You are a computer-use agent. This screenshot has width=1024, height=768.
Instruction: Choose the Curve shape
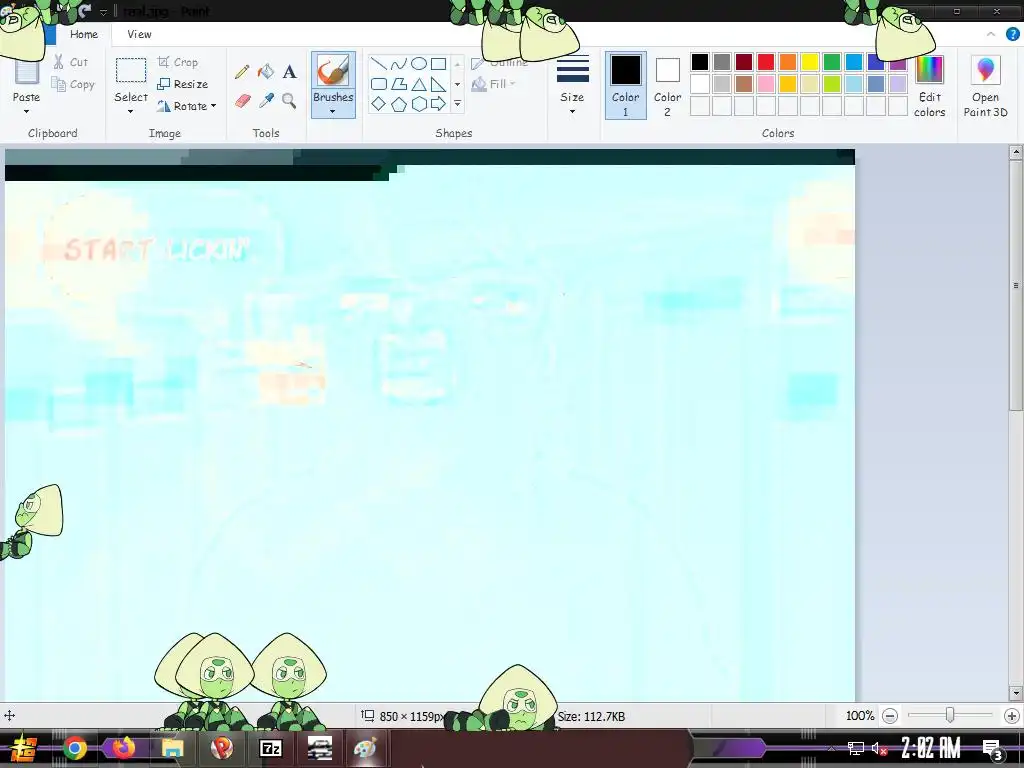point(398,63)
